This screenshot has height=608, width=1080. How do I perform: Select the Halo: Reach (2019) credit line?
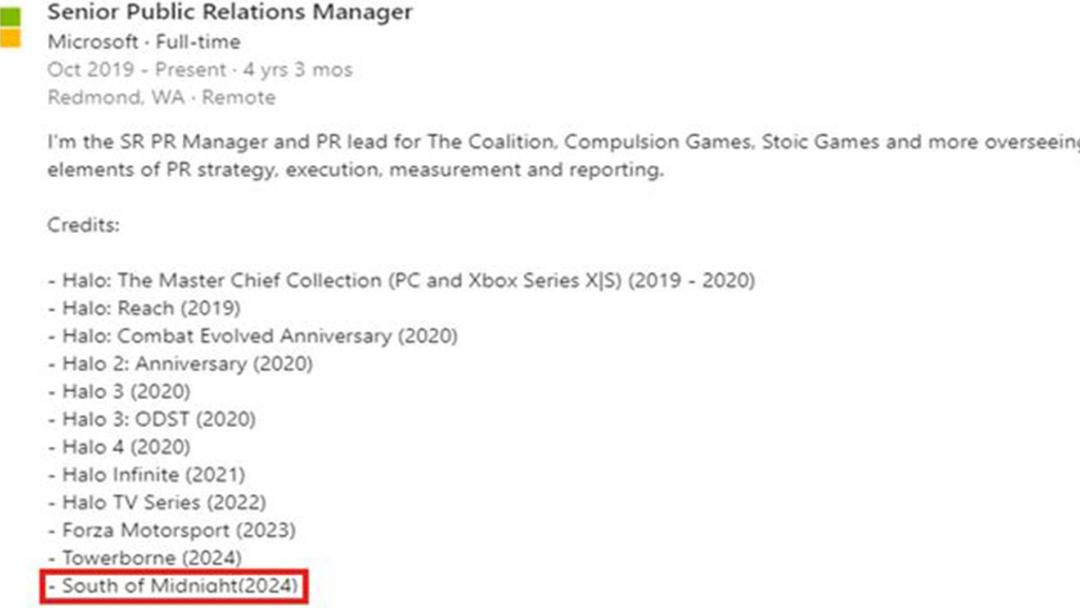(144, 308)
